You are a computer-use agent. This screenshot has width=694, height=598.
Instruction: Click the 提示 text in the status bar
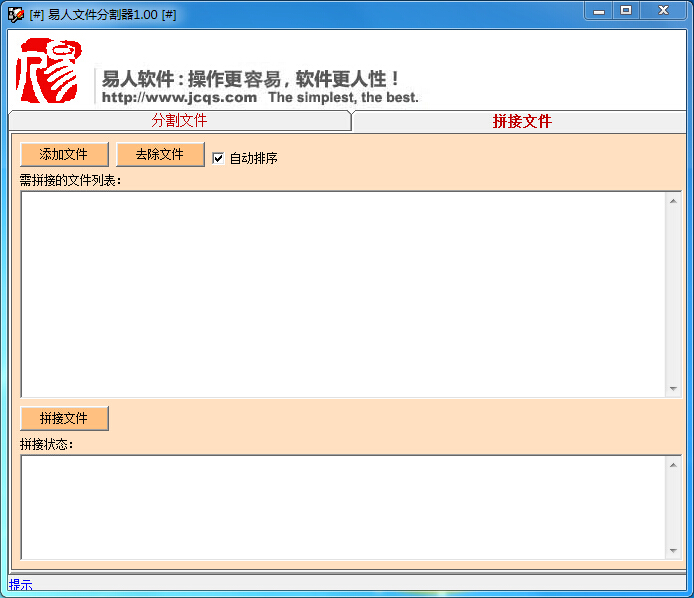[x=21, y=585]
